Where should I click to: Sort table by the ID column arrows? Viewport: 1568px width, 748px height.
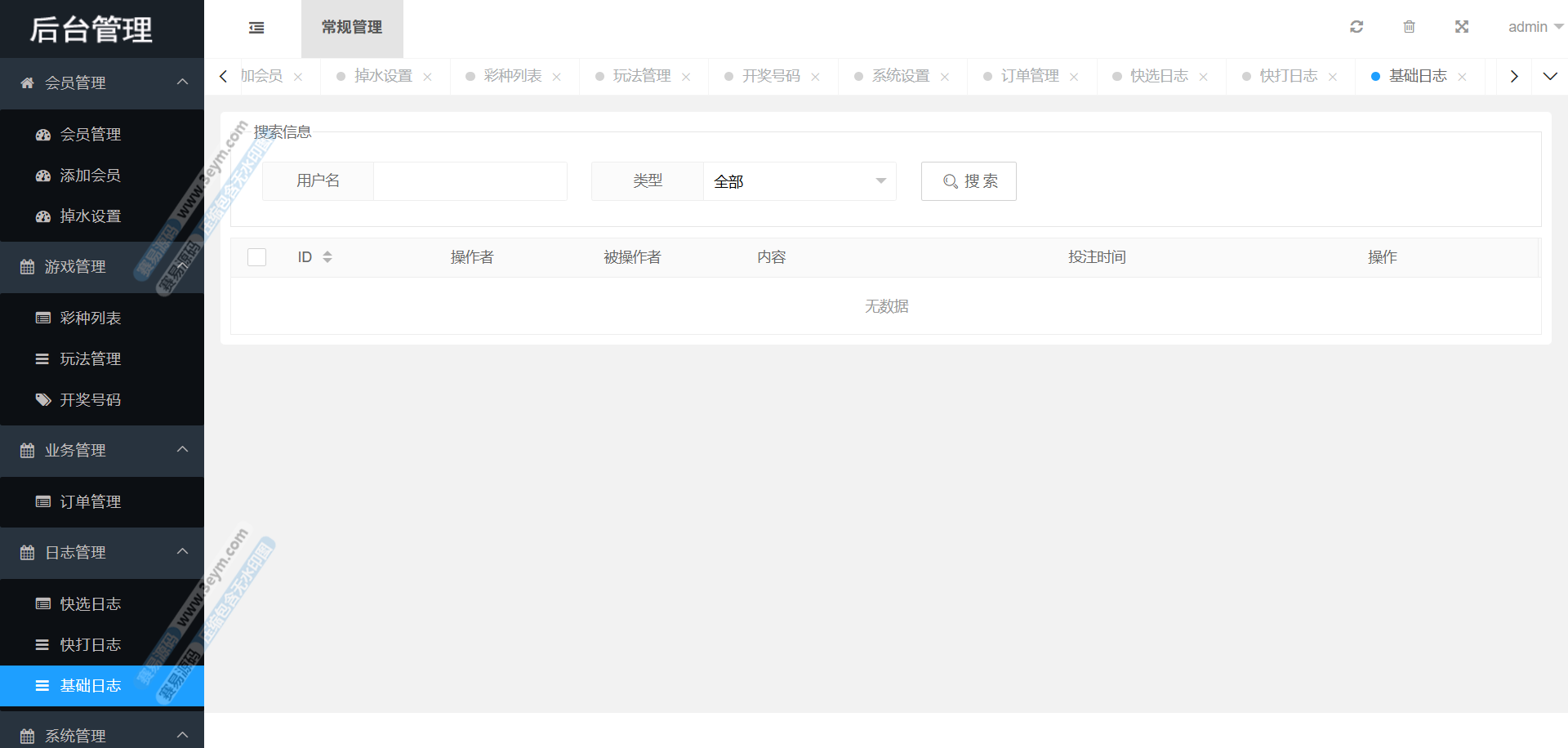(327, 257)
